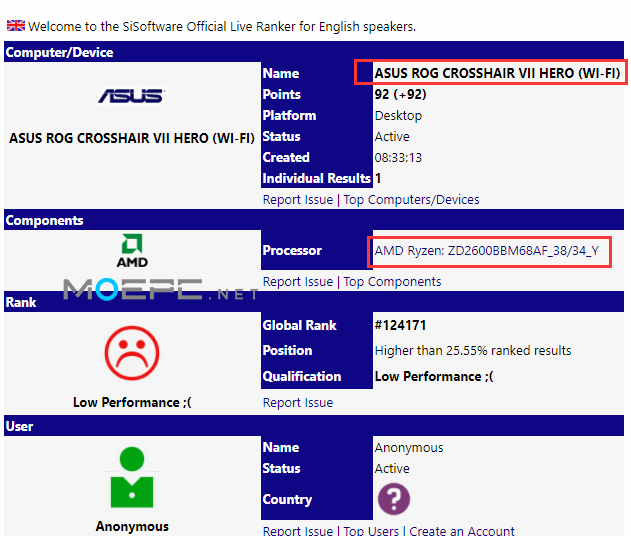Click Higher than 25.55% ranked results text

pyautogui.click(x=473, y=350)
